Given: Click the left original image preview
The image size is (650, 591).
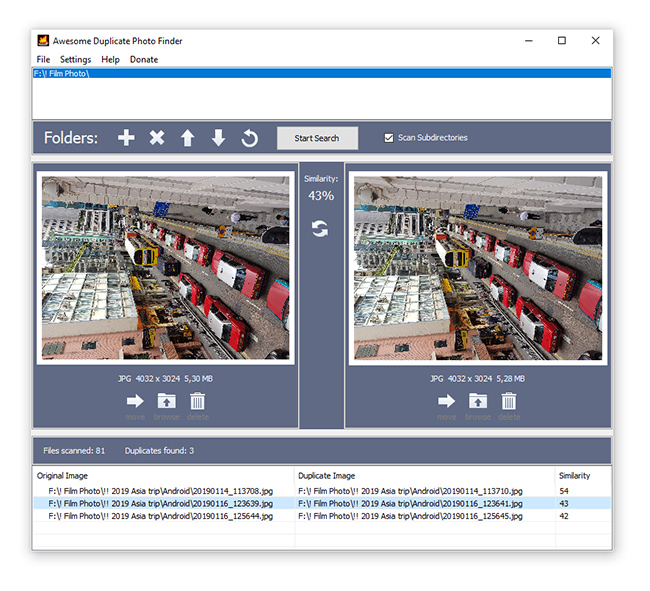Looking at the screenshot, I should 165,268.
